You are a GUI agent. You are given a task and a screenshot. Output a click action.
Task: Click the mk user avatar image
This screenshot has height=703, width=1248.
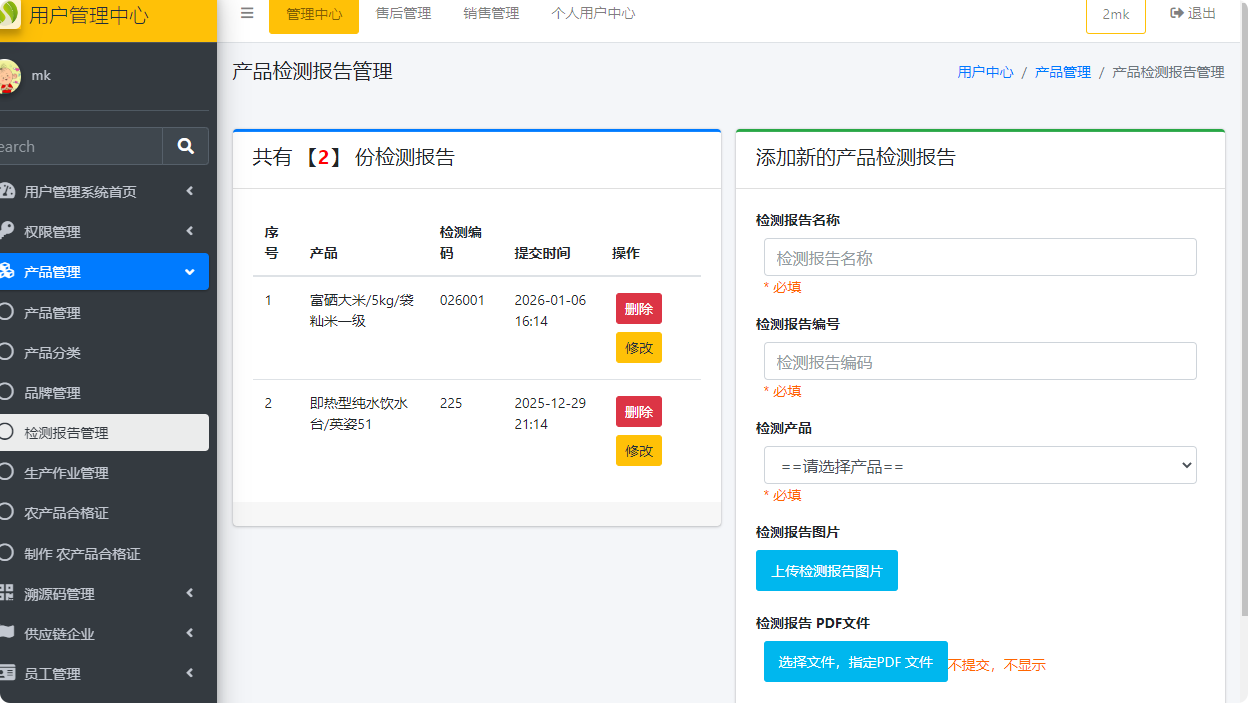pyautogui.click(x=8, y=76)
